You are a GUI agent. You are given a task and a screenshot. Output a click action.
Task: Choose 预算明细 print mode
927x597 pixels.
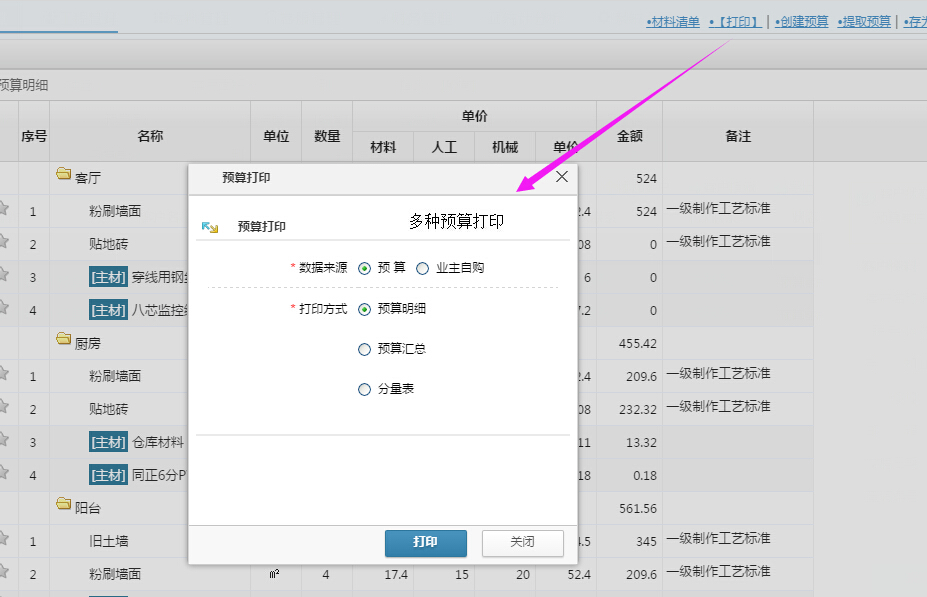(364, 309)
